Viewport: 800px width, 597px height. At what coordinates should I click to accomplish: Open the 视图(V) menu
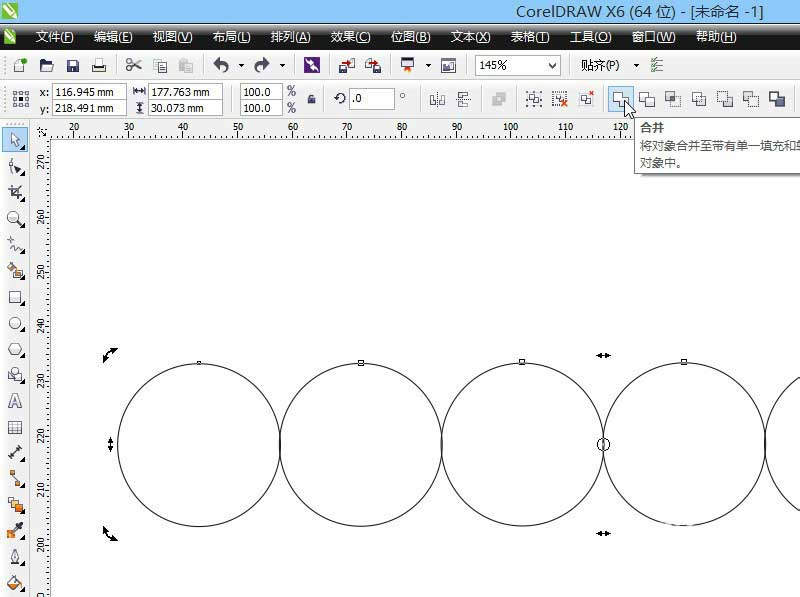(172, 37)
